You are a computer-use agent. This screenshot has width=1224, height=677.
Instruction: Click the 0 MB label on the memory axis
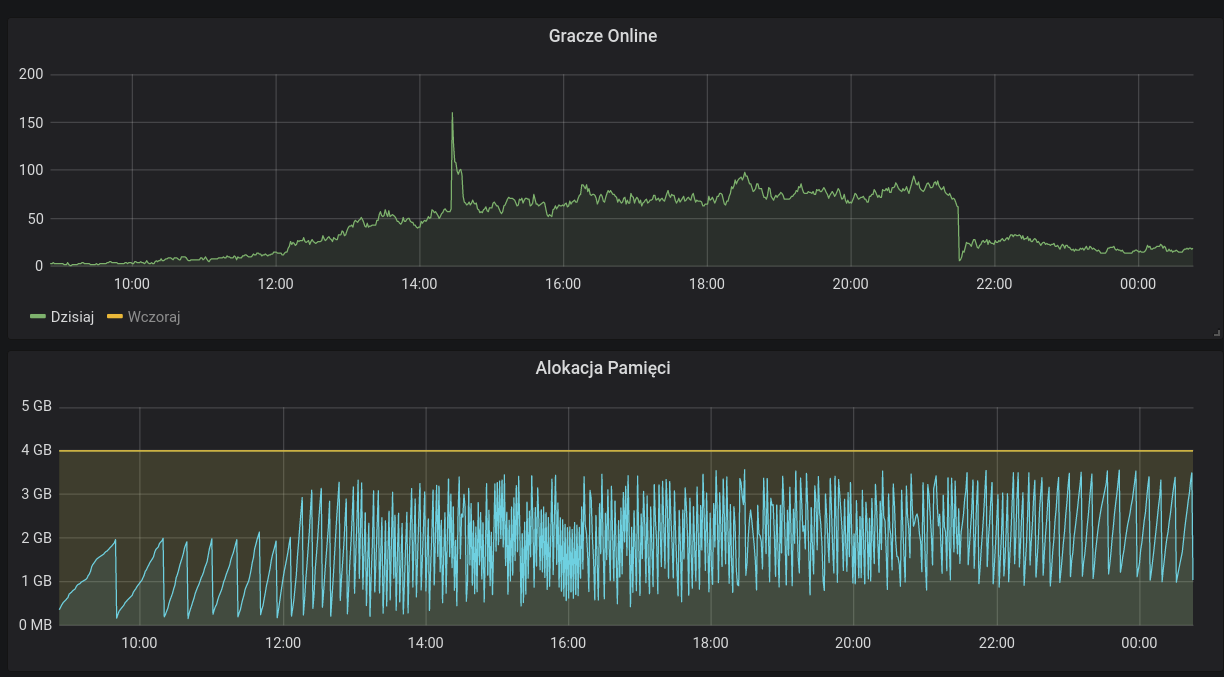coord(36,625)
